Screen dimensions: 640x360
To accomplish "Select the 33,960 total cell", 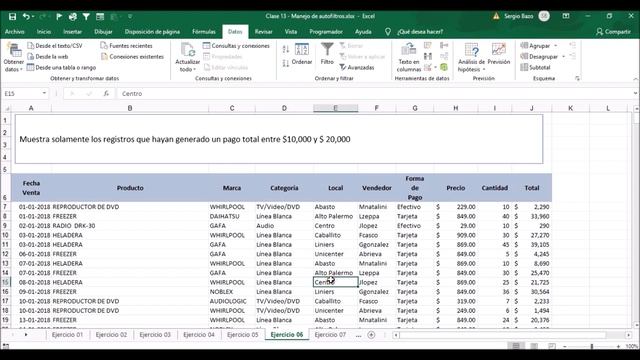I will 532,216.
